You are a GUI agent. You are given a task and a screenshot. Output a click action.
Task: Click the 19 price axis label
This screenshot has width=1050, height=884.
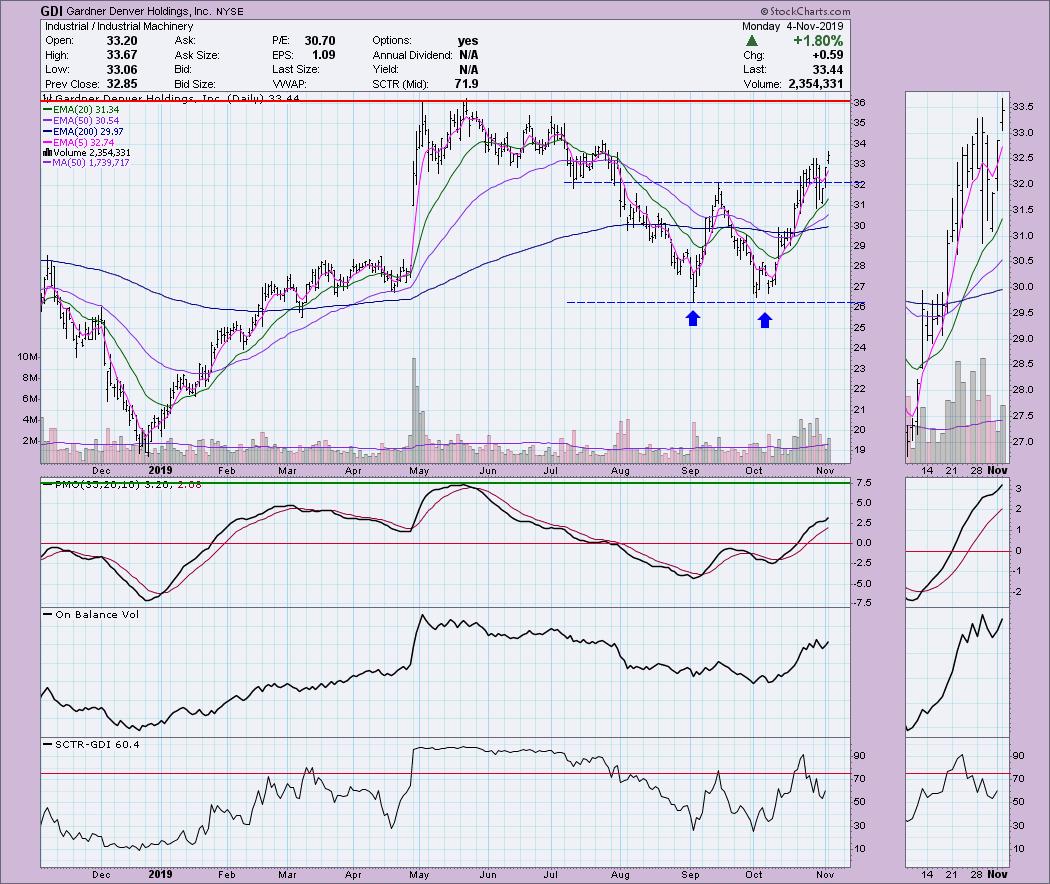[859, 450]
